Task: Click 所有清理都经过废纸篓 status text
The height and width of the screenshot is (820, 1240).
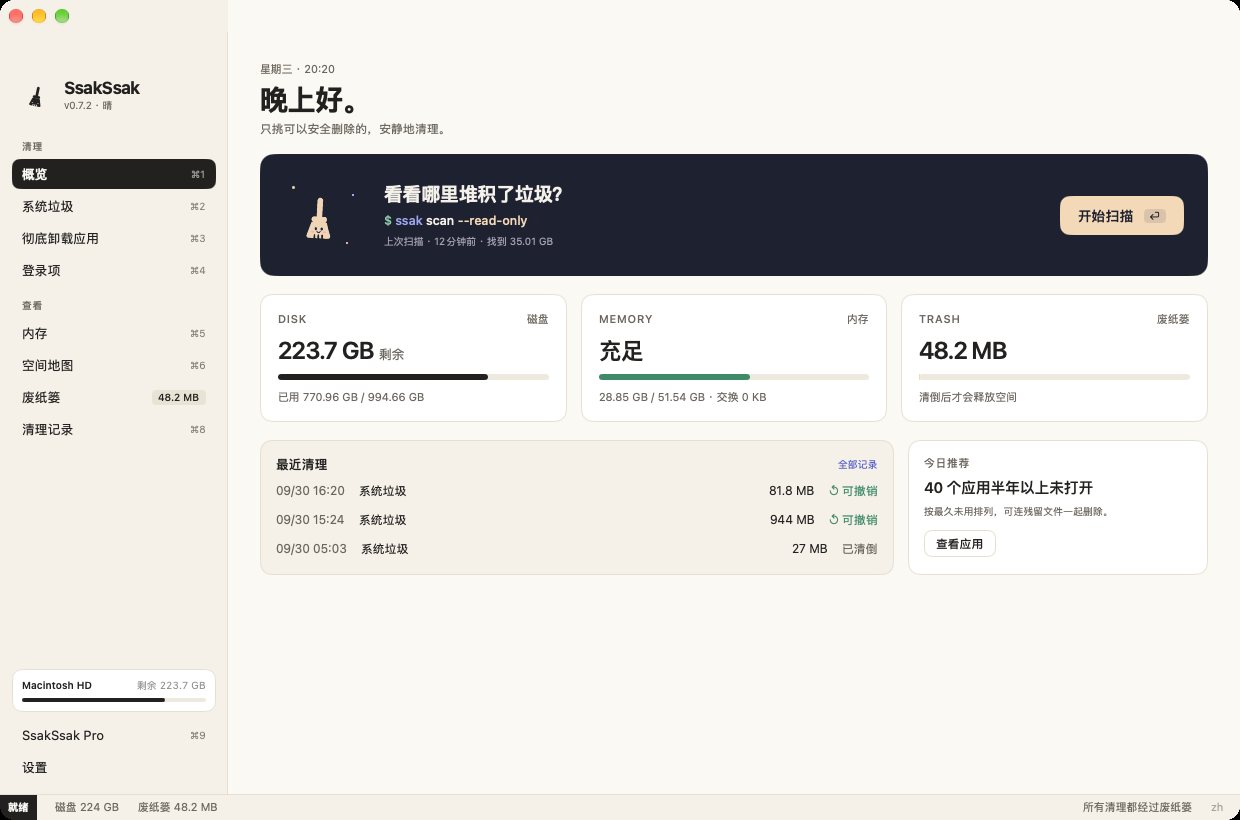Action: click(x=1137, y=807)
